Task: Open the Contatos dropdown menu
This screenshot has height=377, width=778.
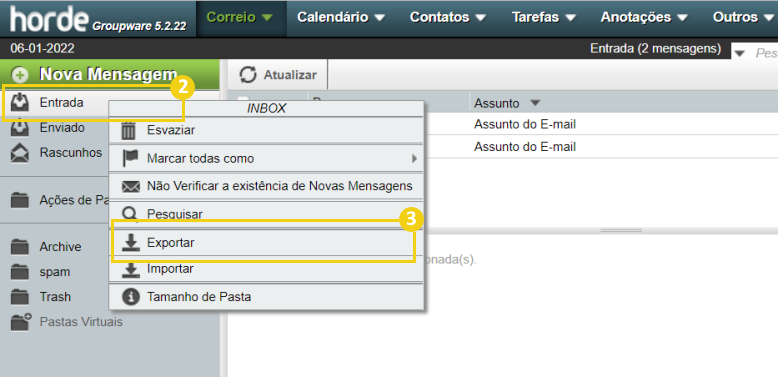Action: coord(448,17)
